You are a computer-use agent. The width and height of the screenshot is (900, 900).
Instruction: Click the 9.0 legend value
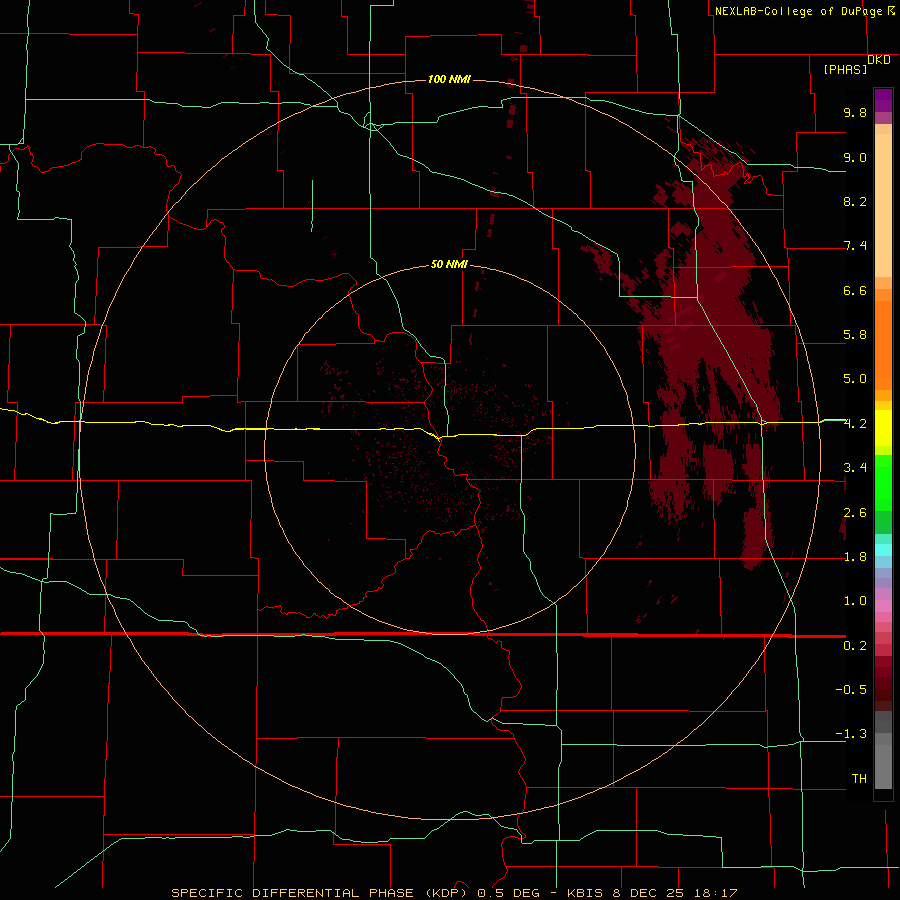[x=855, y=157]
